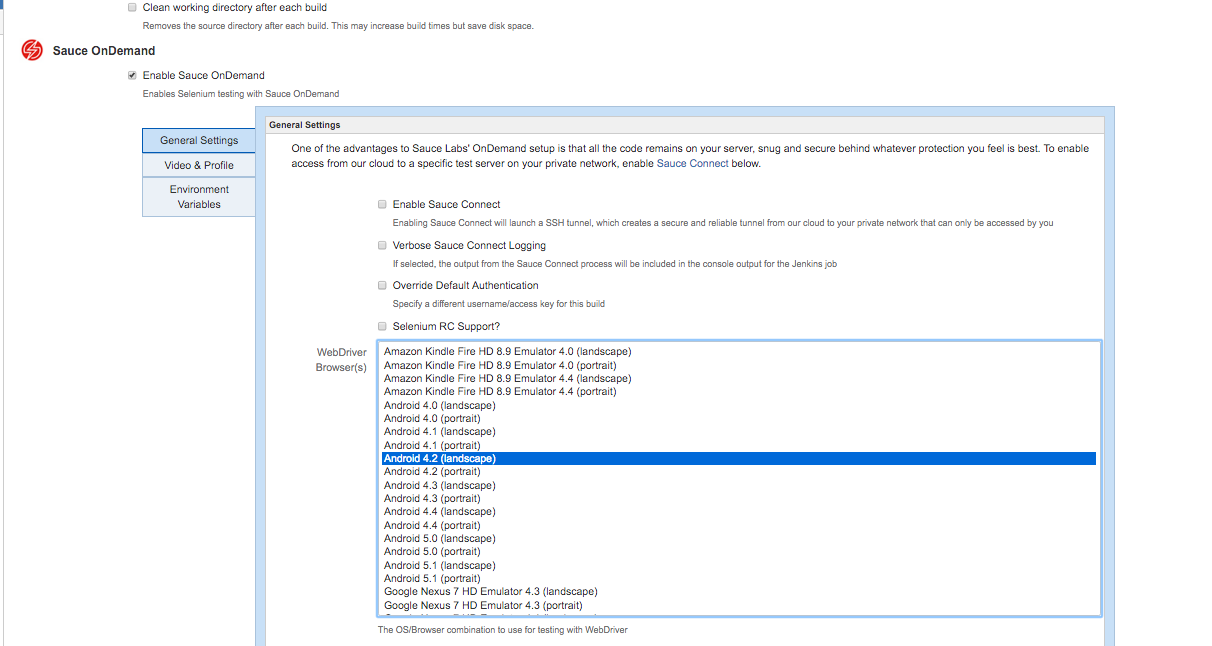The height and width of the screenshot is (646, 1212).
Task: Choose Google Nexus 7 HD Emulator 4.3 (landscape)
Action: 739,592
